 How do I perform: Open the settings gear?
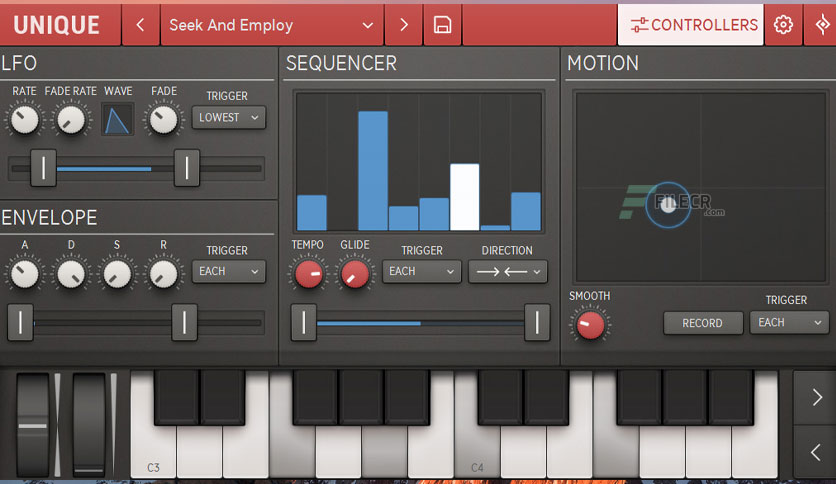[x=783, y=25]
